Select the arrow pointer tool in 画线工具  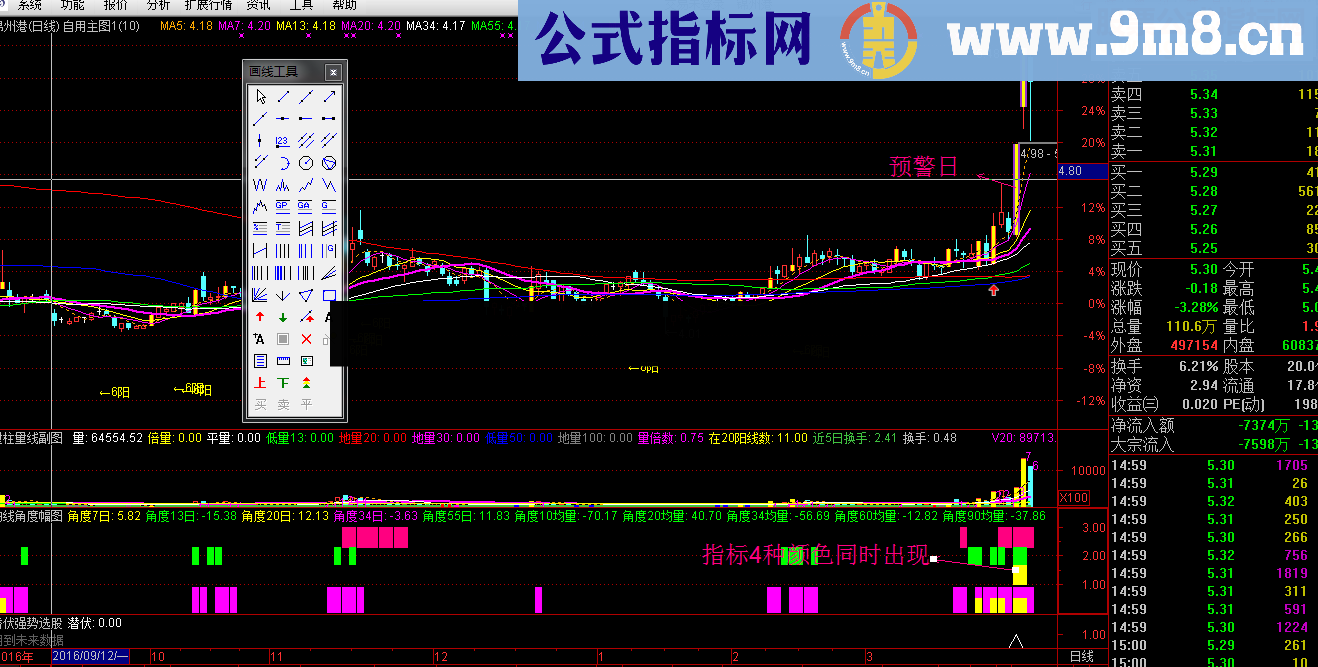[x=259, y=95]
